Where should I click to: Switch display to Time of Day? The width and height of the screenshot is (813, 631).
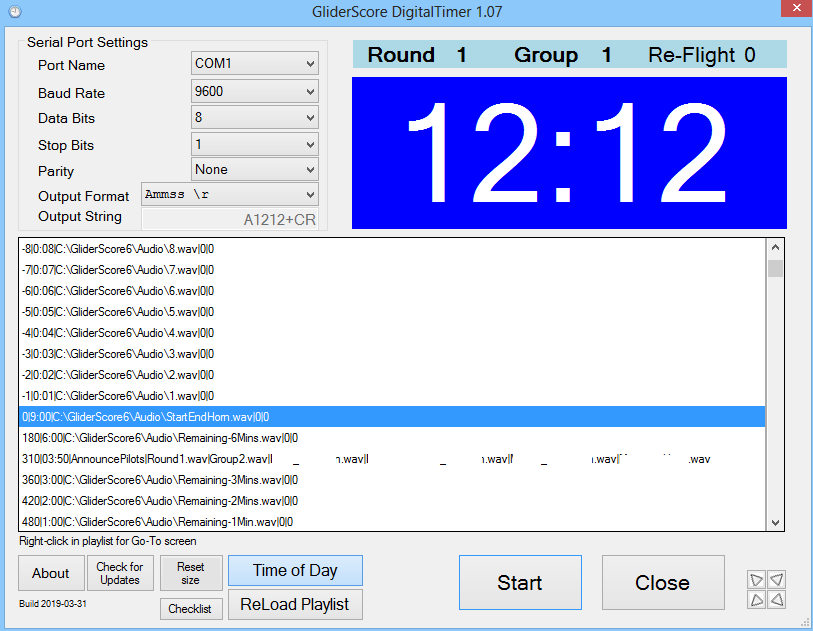pos(295,570)
